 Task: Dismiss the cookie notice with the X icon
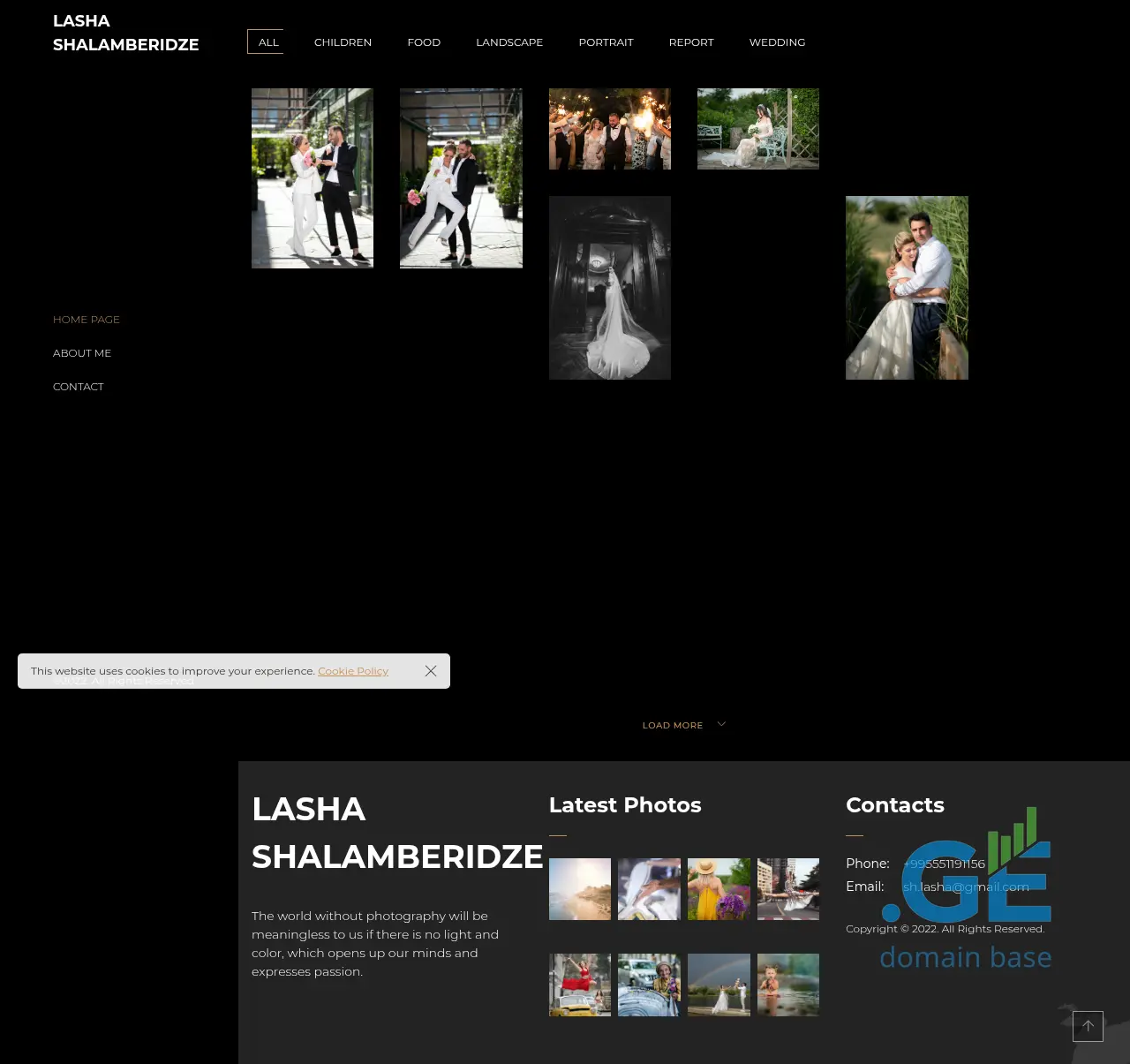[431, 671]
